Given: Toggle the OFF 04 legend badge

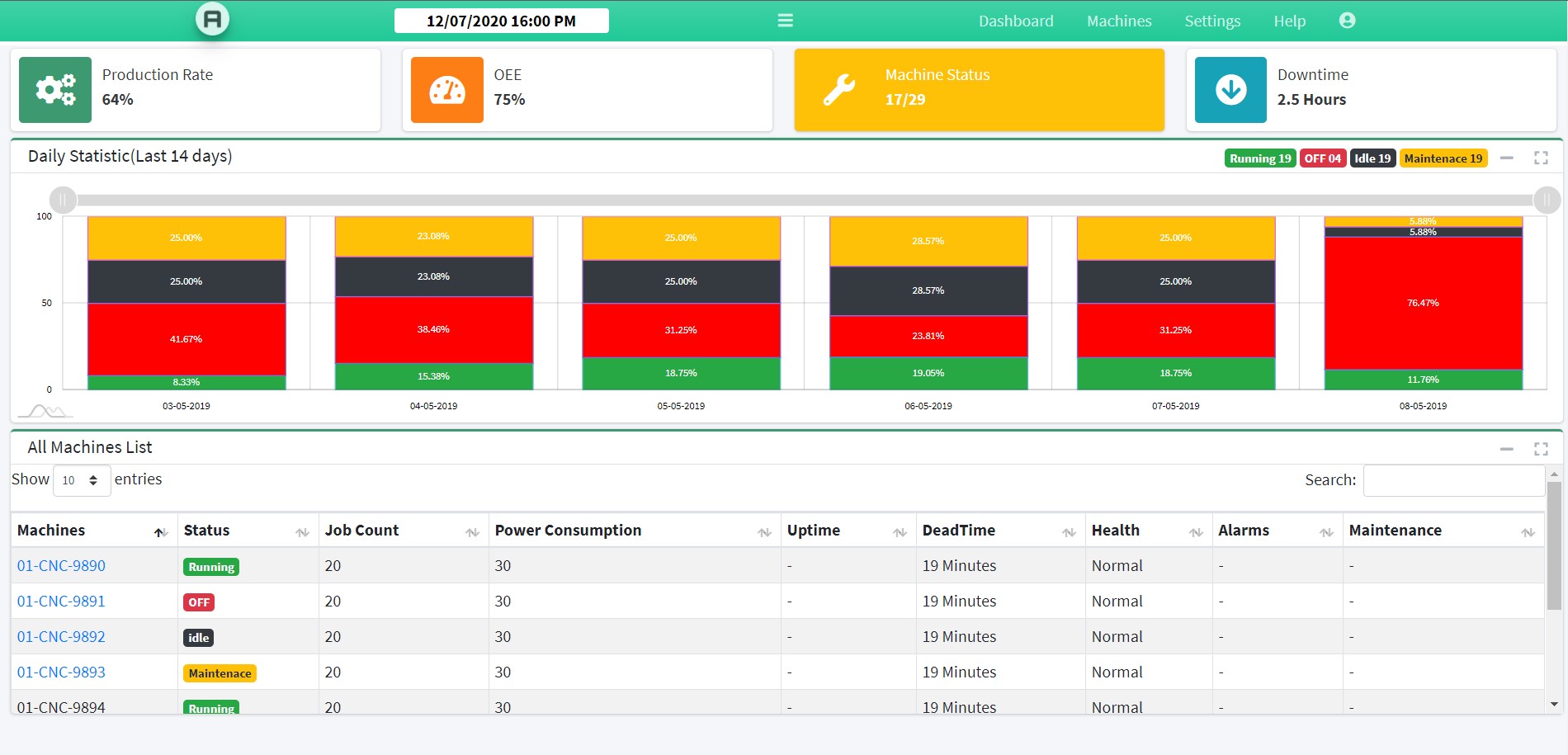Looking at the screenshot, I should pyautogui.click(x=1322, y=158).
